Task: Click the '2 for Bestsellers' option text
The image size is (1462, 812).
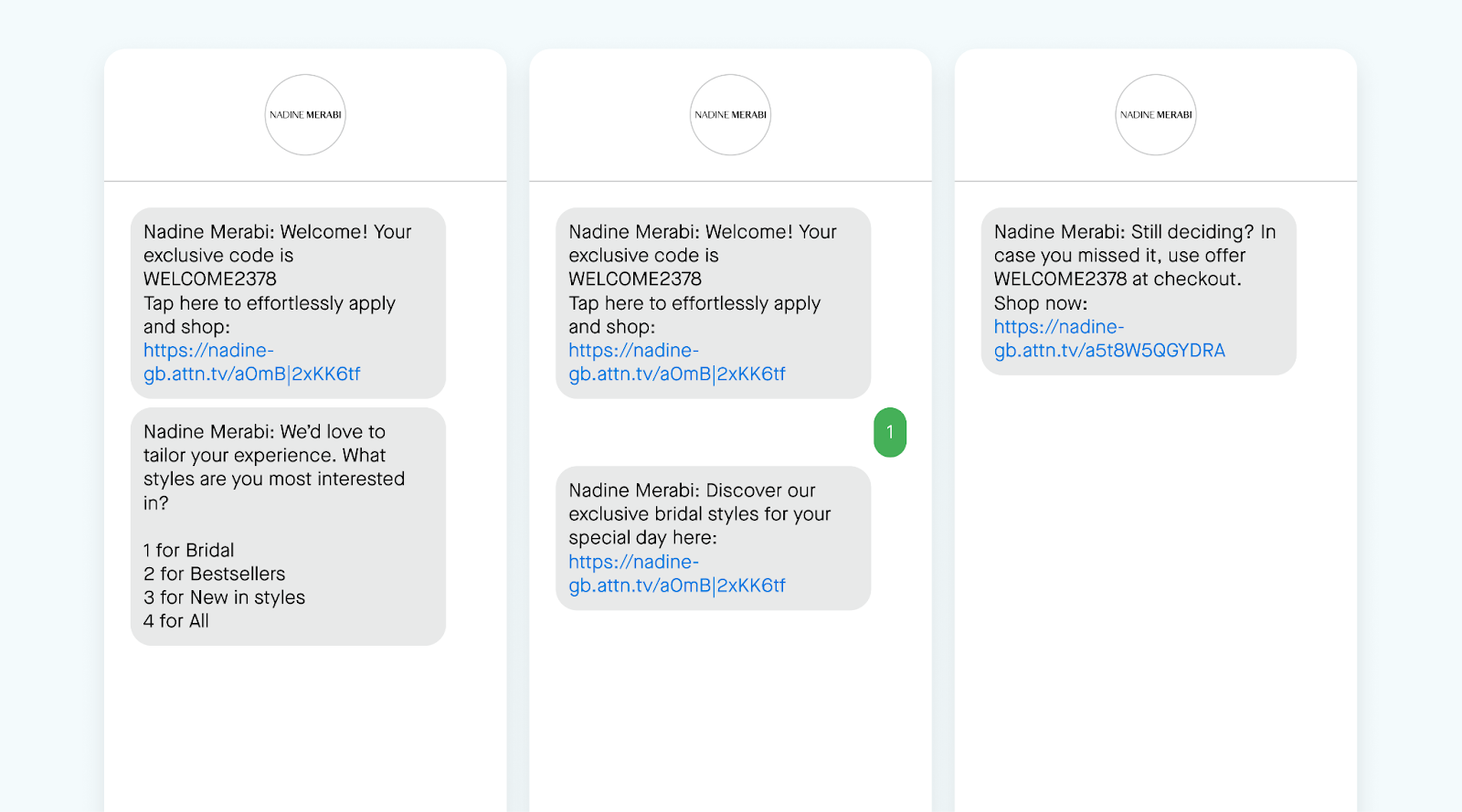Action: pos(215,574)
